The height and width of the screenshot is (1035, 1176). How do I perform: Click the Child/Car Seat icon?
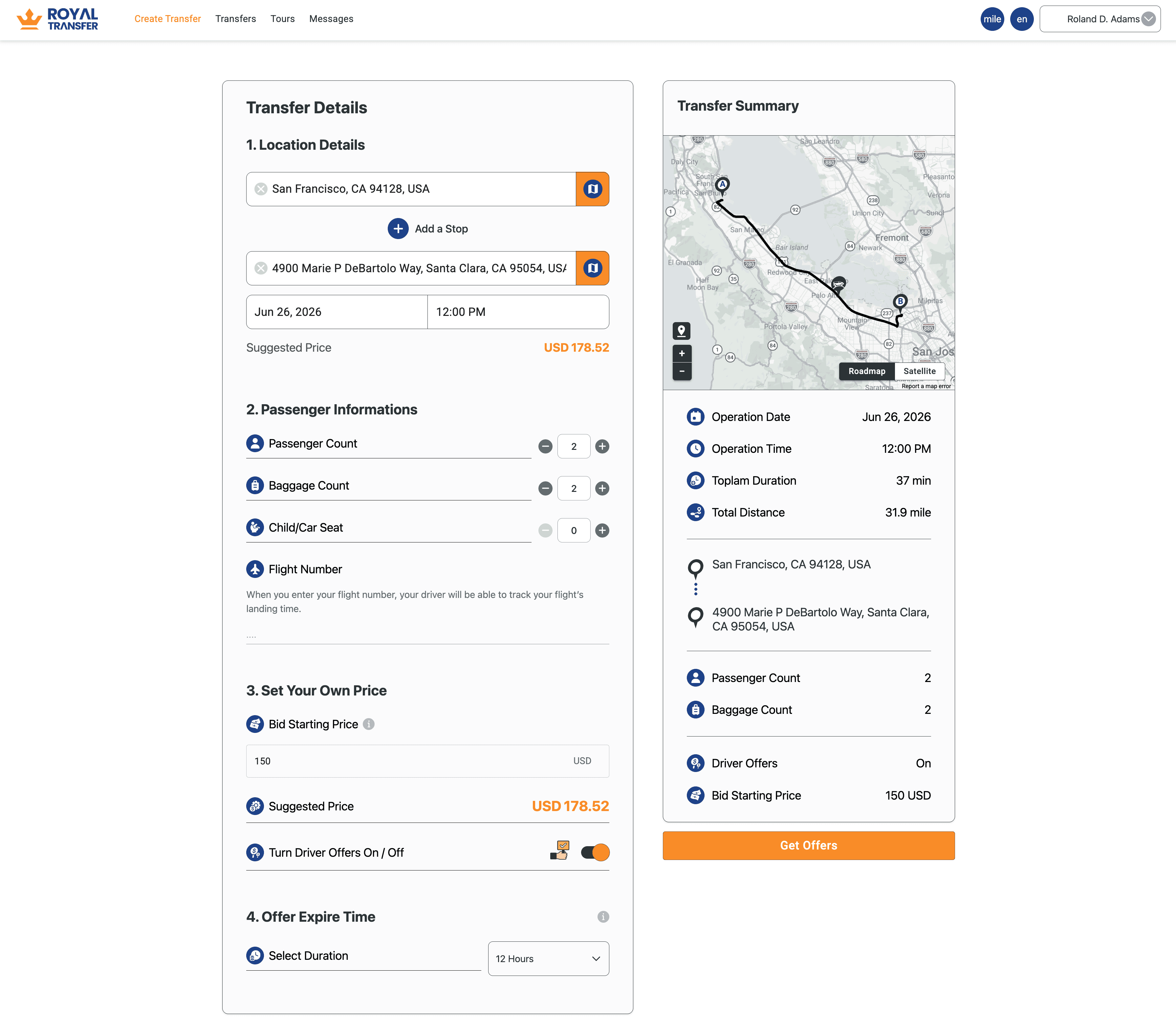pos(255,528)
